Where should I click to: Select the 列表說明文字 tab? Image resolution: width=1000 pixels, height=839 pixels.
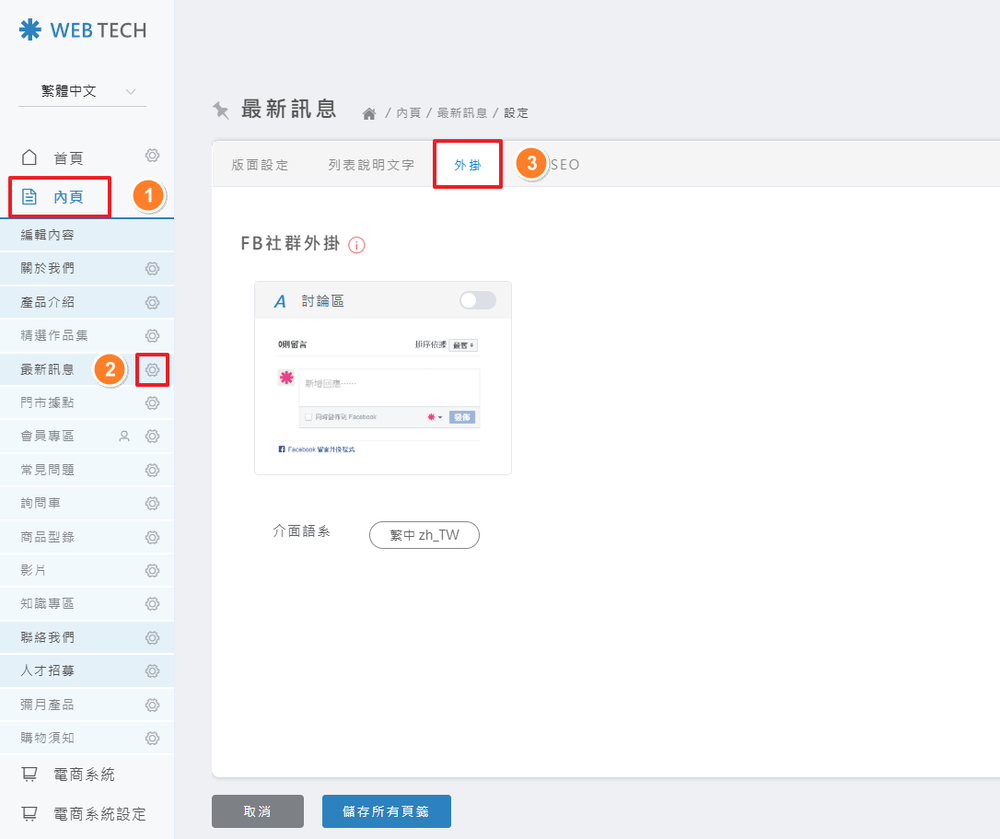tap(371, 165)
